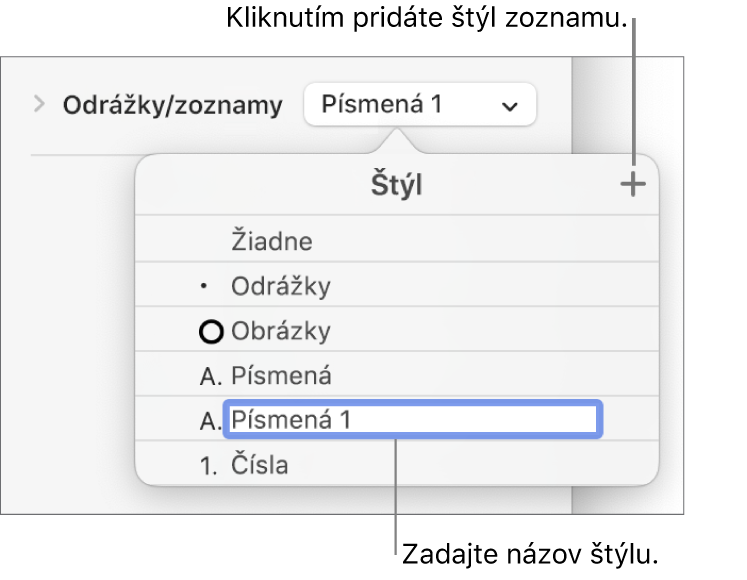Add a new list style with plus button

pyautogui.click(x=633, y=185)
